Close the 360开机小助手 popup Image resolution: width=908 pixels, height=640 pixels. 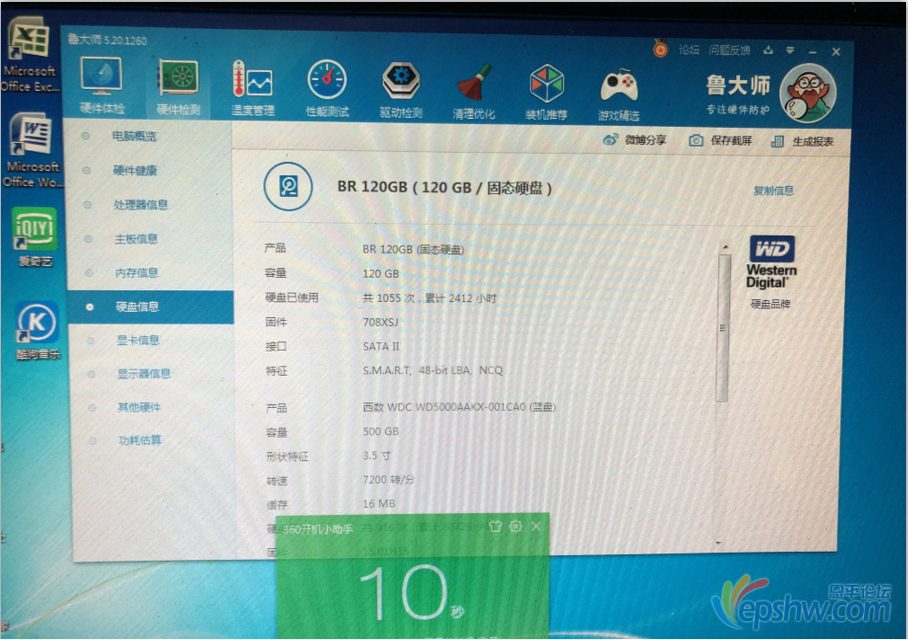click(x=536, y=526)
